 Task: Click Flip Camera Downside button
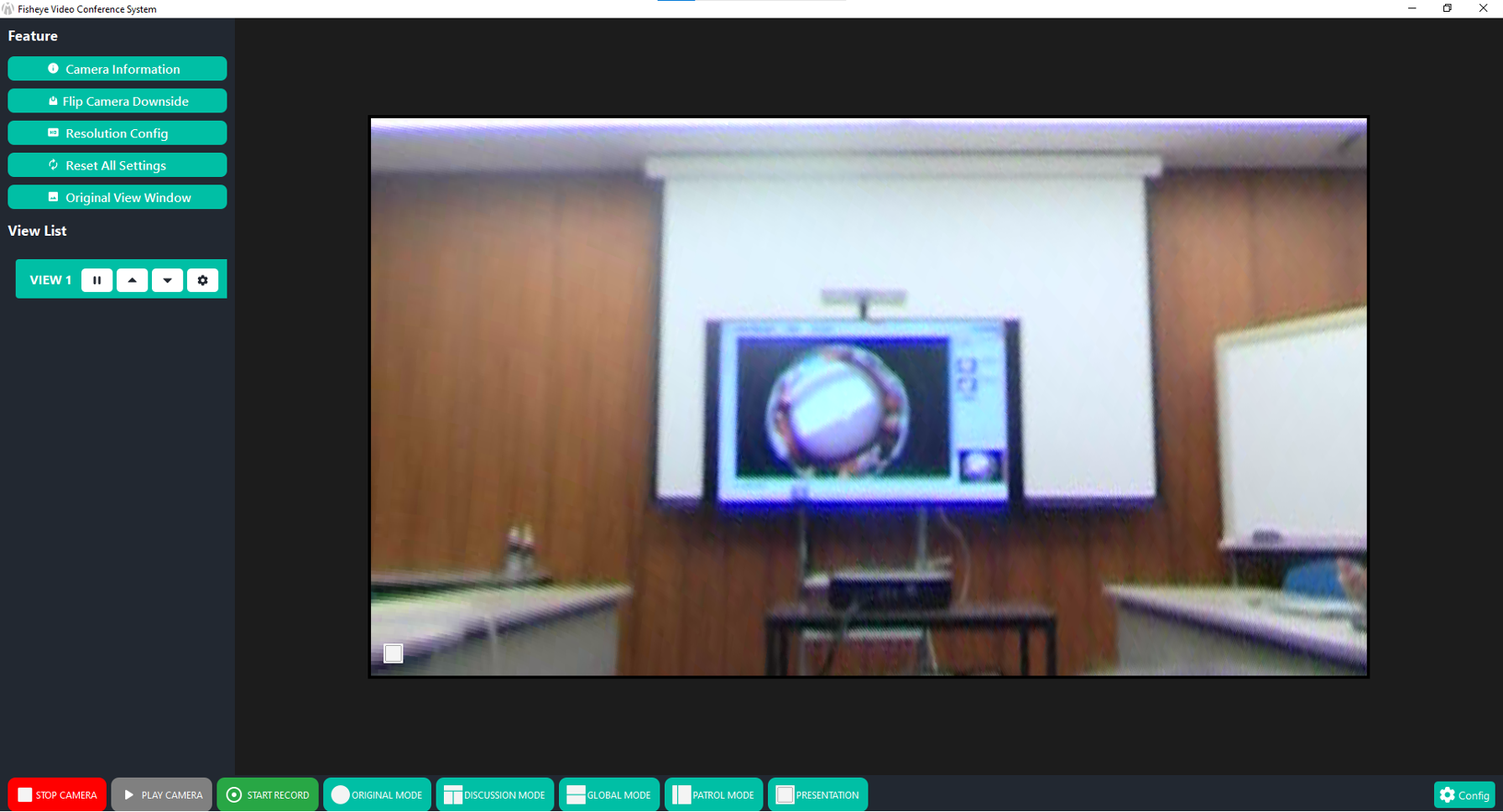click(117, 101)
